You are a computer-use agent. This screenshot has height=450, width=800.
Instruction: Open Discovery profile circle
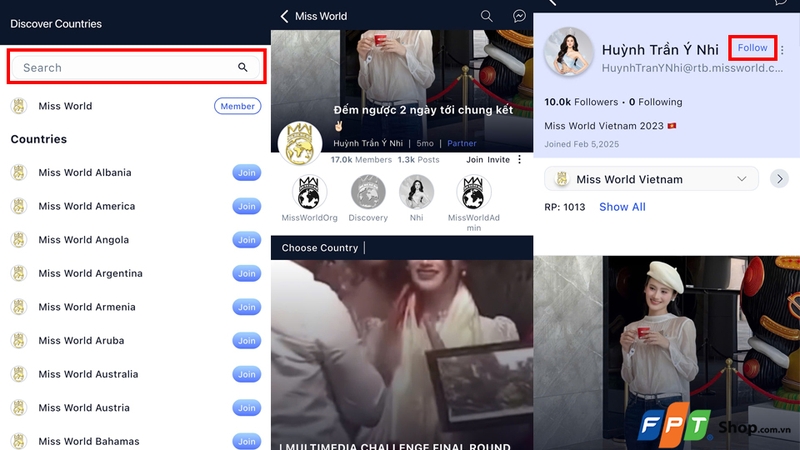368,192
